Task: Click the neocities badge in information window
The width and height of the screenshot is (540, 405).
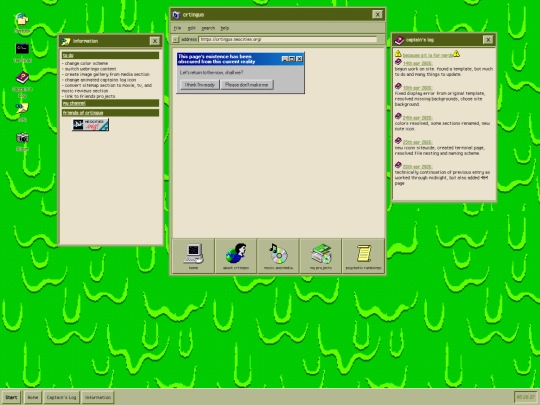Action: tap(90, 125)
